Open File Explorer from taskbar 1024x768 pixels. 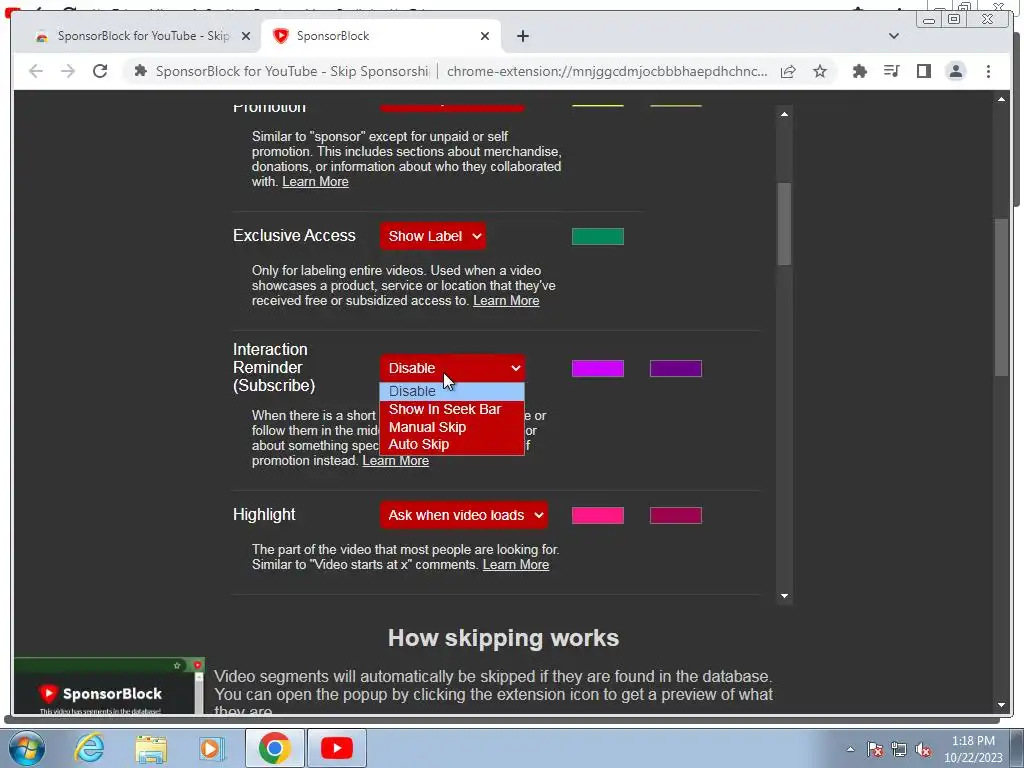(x=151, y=748)
